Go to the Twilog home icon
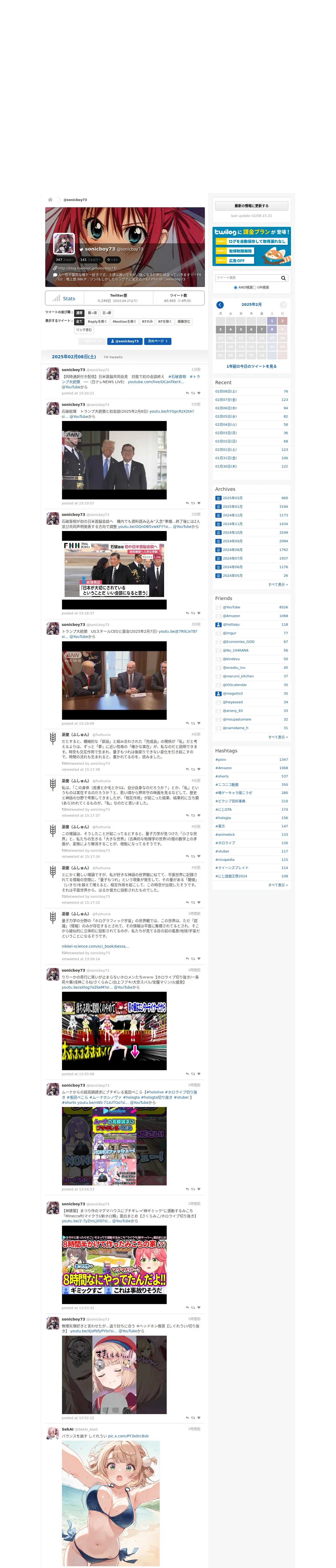Viewport: 336px width, 1568px height. tap(50, 200)
